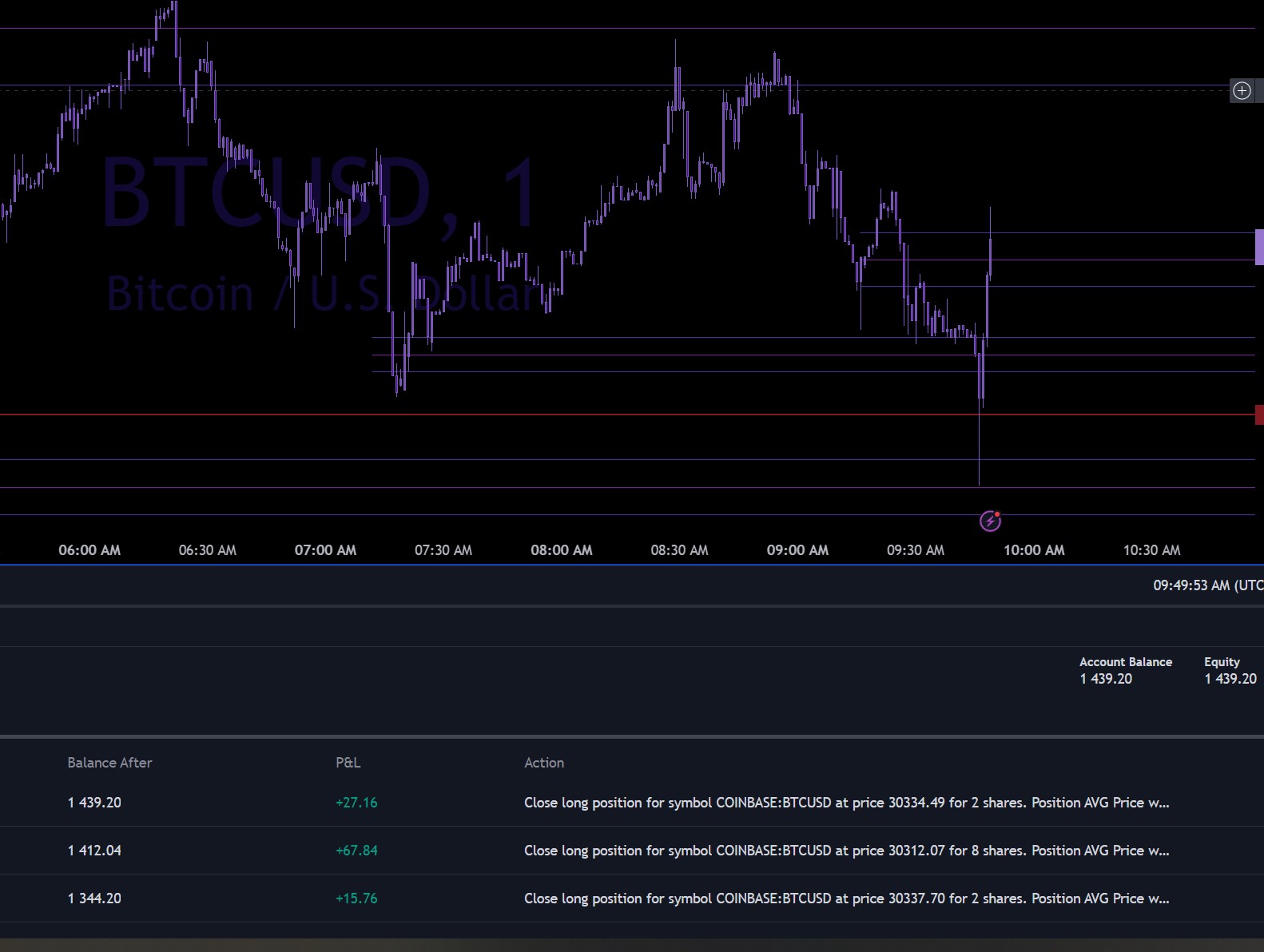This screenshot has width=1264, height=952.
Task: Click the Equity value
Action: (x=1230, y=679)
